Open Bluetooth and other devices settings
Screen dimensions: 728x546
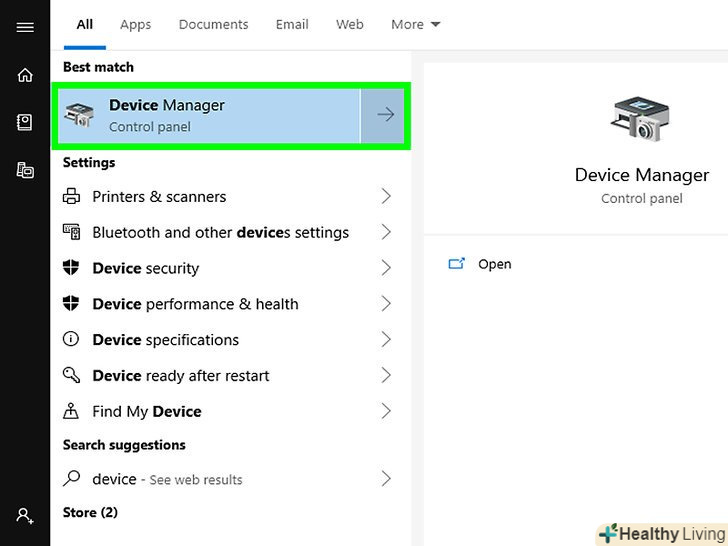coord(231,232)
